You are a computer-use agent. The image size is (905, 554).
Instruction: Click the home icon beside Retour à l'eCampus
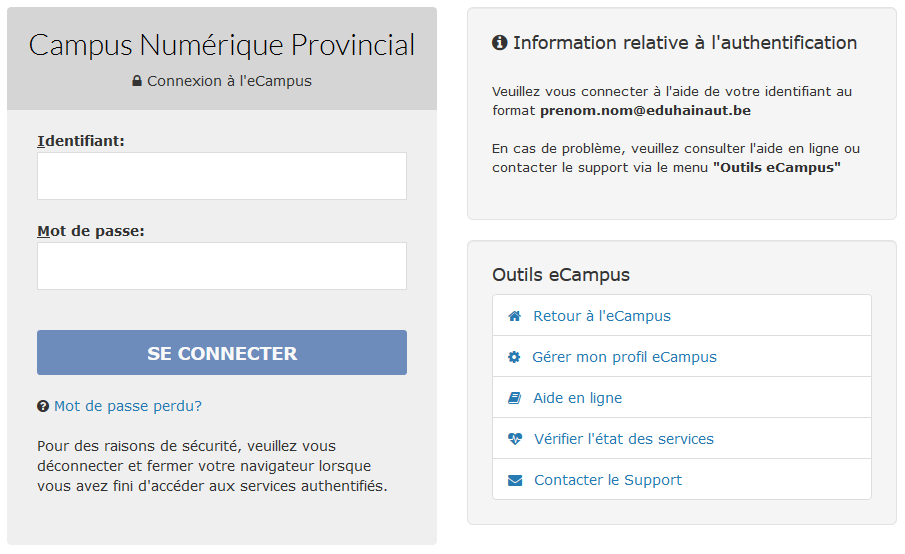point(514,316)
